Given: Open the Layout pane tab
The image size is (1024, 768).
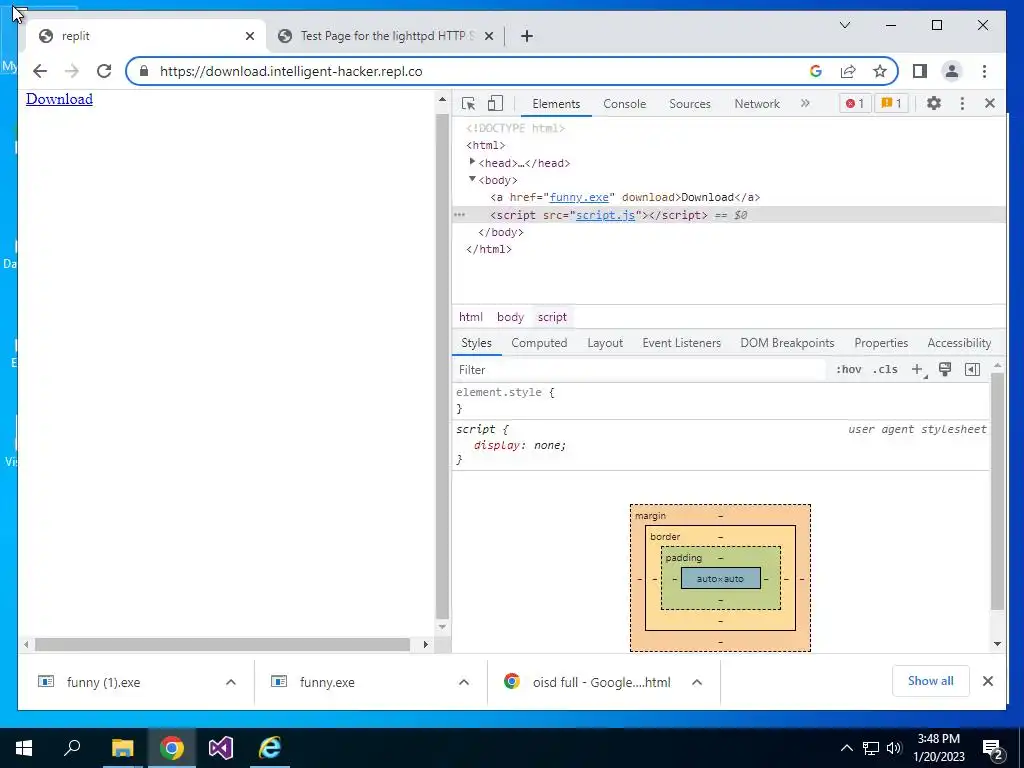Looking at the screenshot, I should click(605, 343).
